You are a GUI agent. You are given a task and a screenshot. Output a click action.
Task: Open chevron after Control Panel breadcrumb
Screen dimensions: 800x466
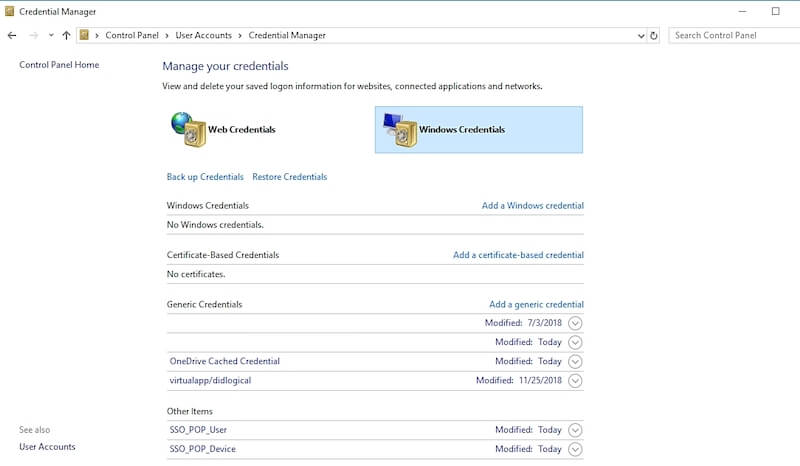(x=167, y=36)
